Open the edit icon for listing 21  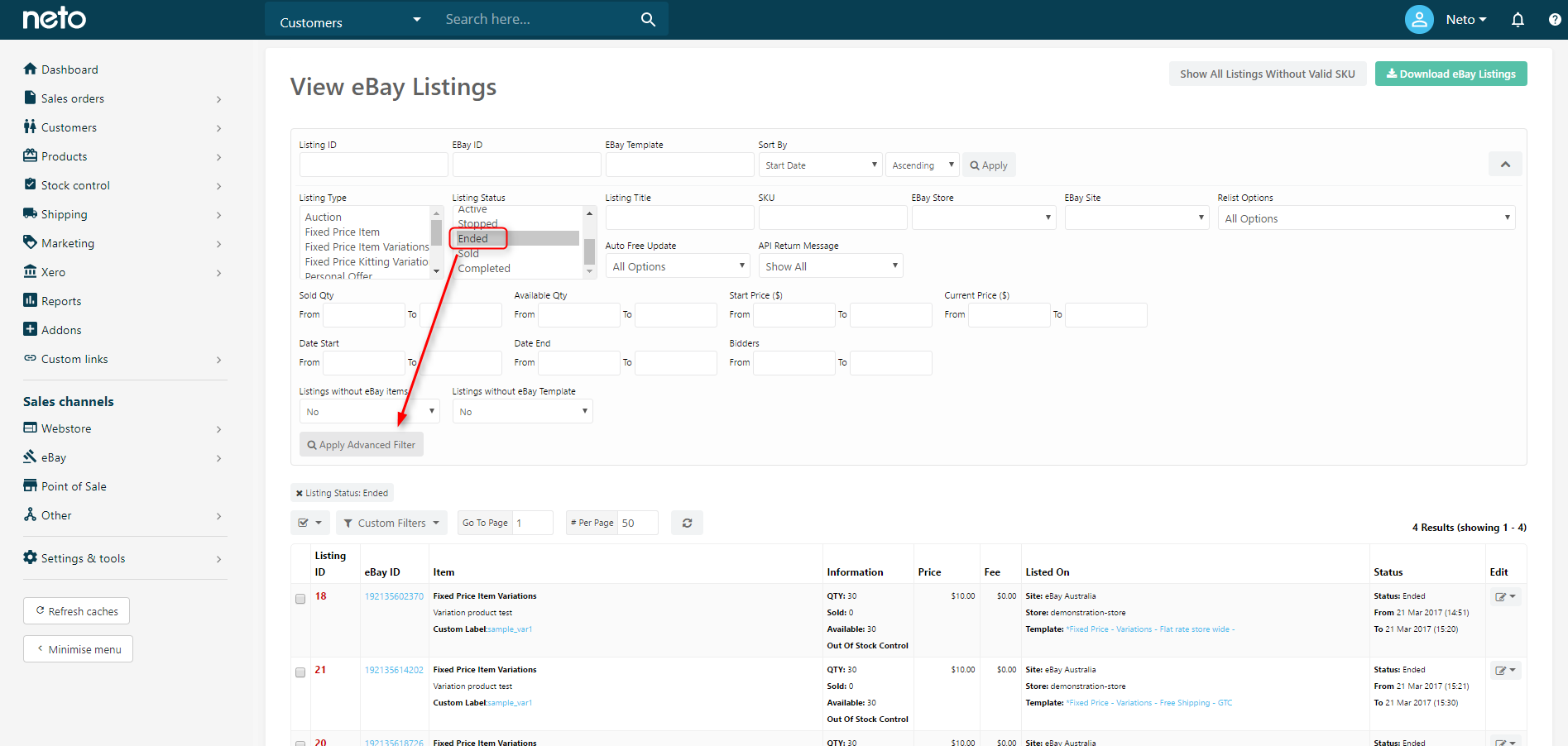tap(1505, 670)
